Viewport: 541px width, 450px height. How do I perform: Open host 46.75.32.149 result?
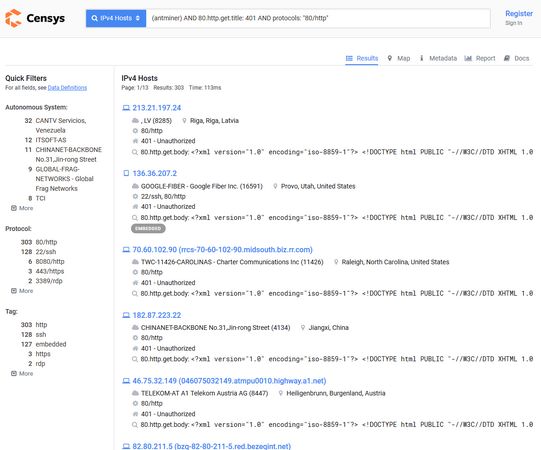click(x=229, y=381)
